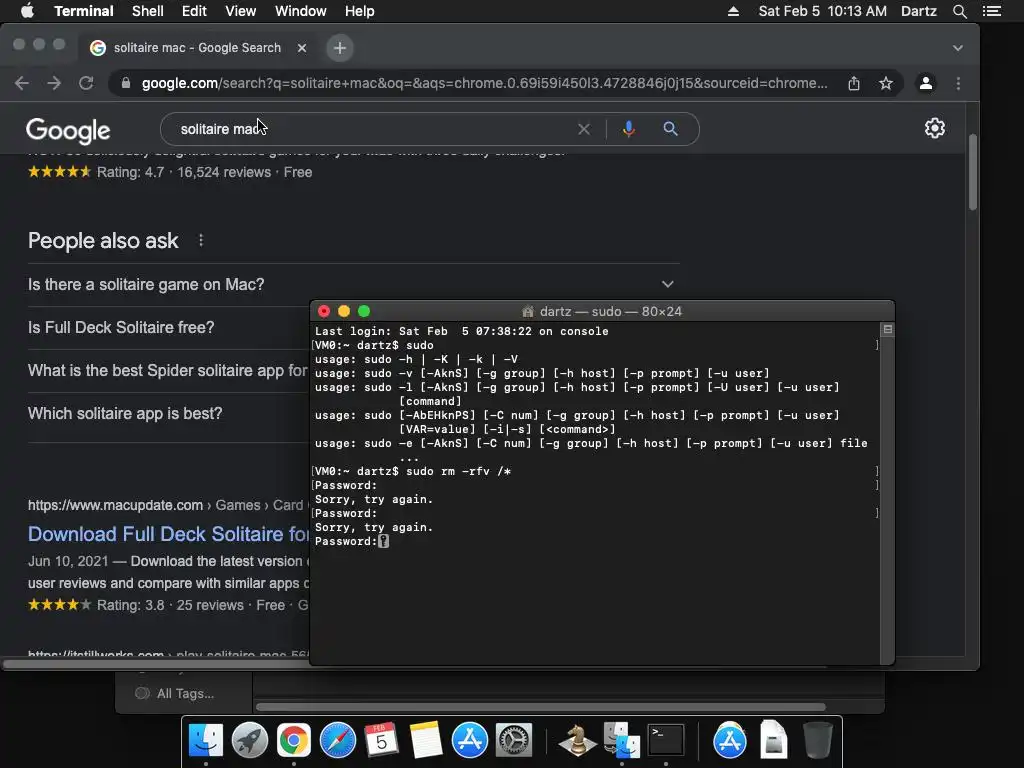Open Calendar from the Dock
This screenshot has width=1024, height=768.
point(381,740)
